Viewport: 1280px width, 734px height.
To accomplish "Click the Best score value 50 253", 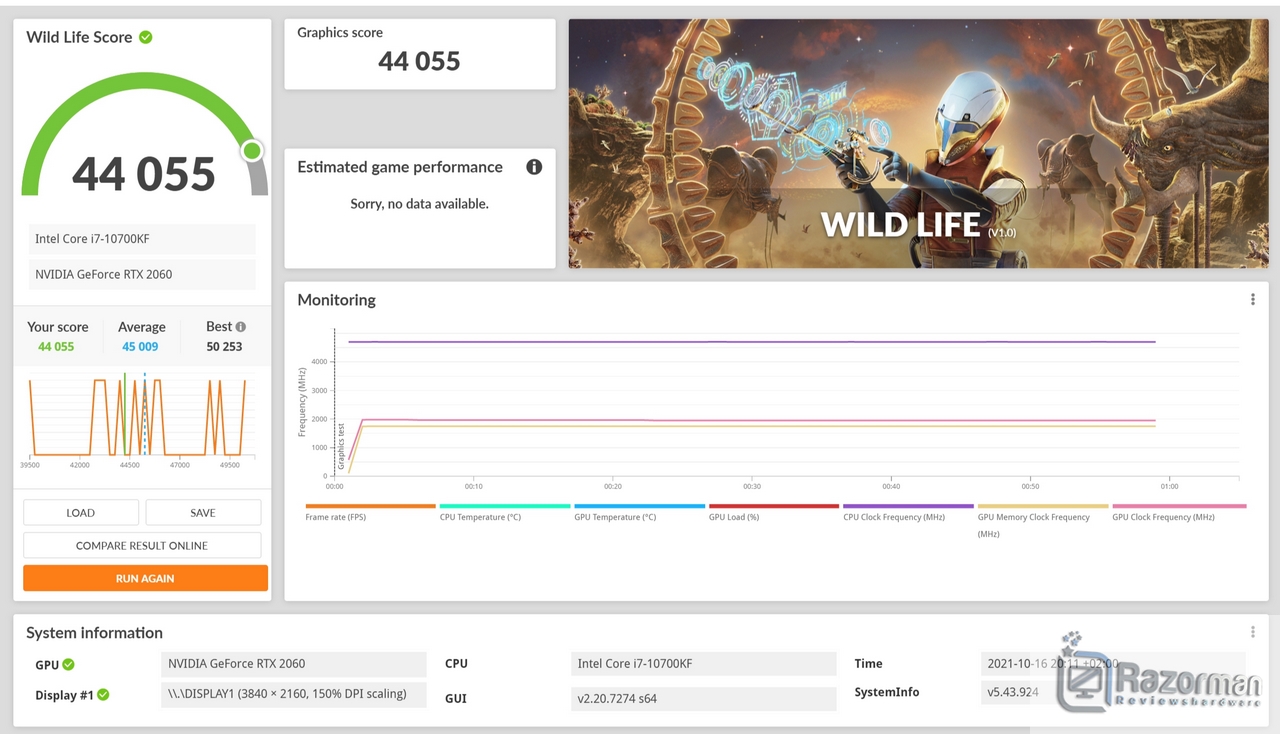I will [224, 347].
